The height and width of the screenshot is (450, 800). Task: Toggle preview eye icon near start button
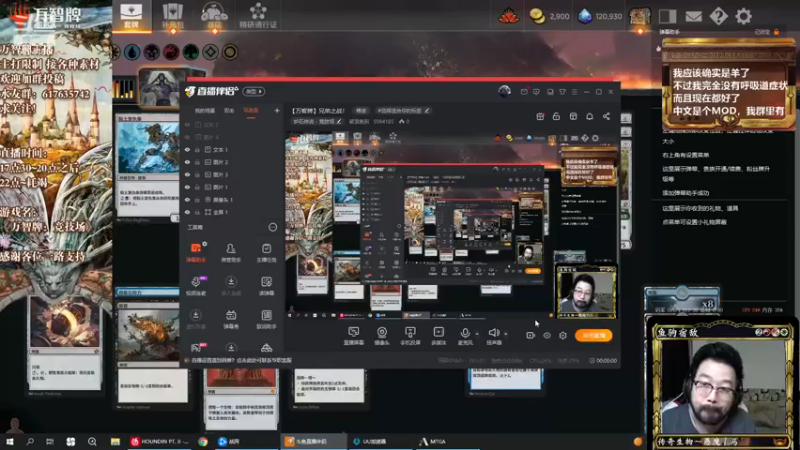547,335
